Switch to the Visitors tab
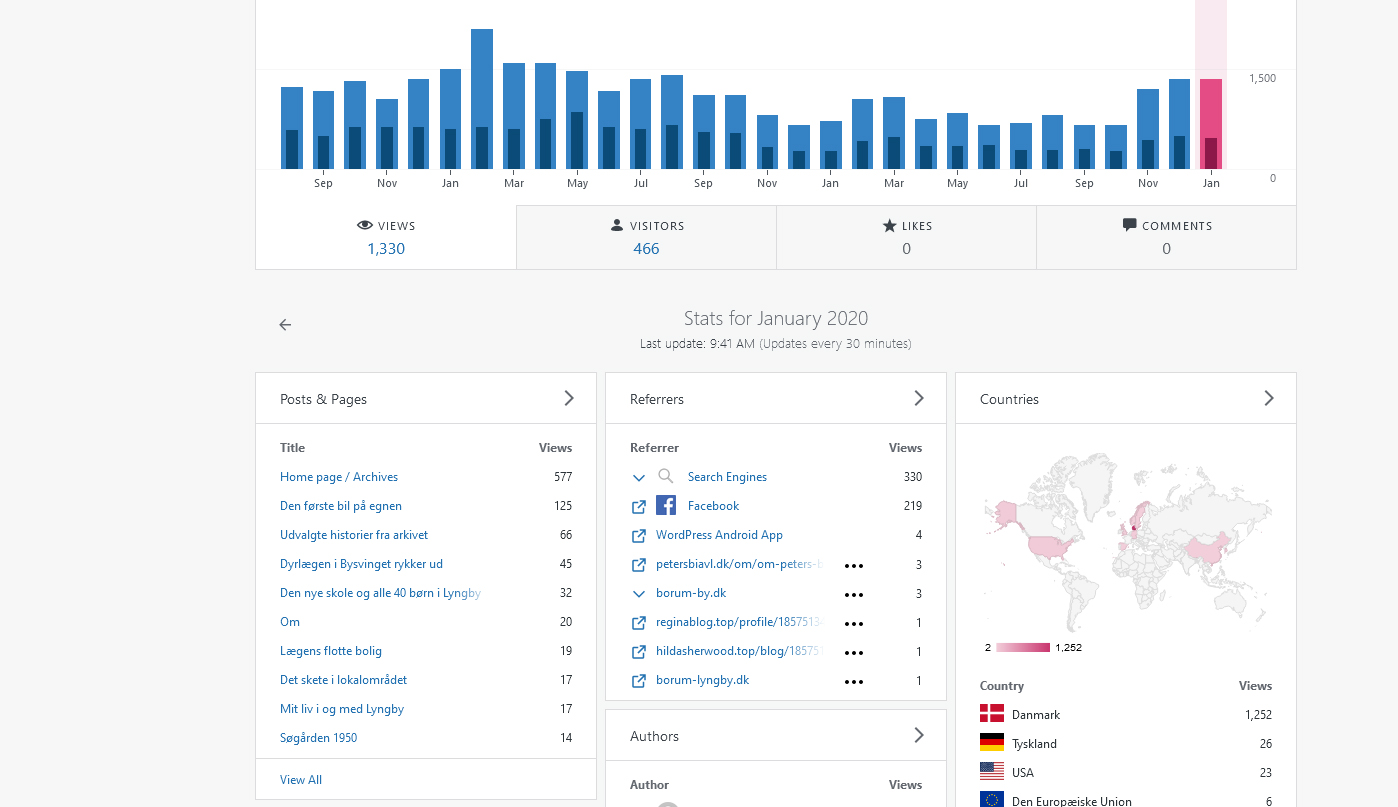1398x807 pixels. (x=646, y=238)
